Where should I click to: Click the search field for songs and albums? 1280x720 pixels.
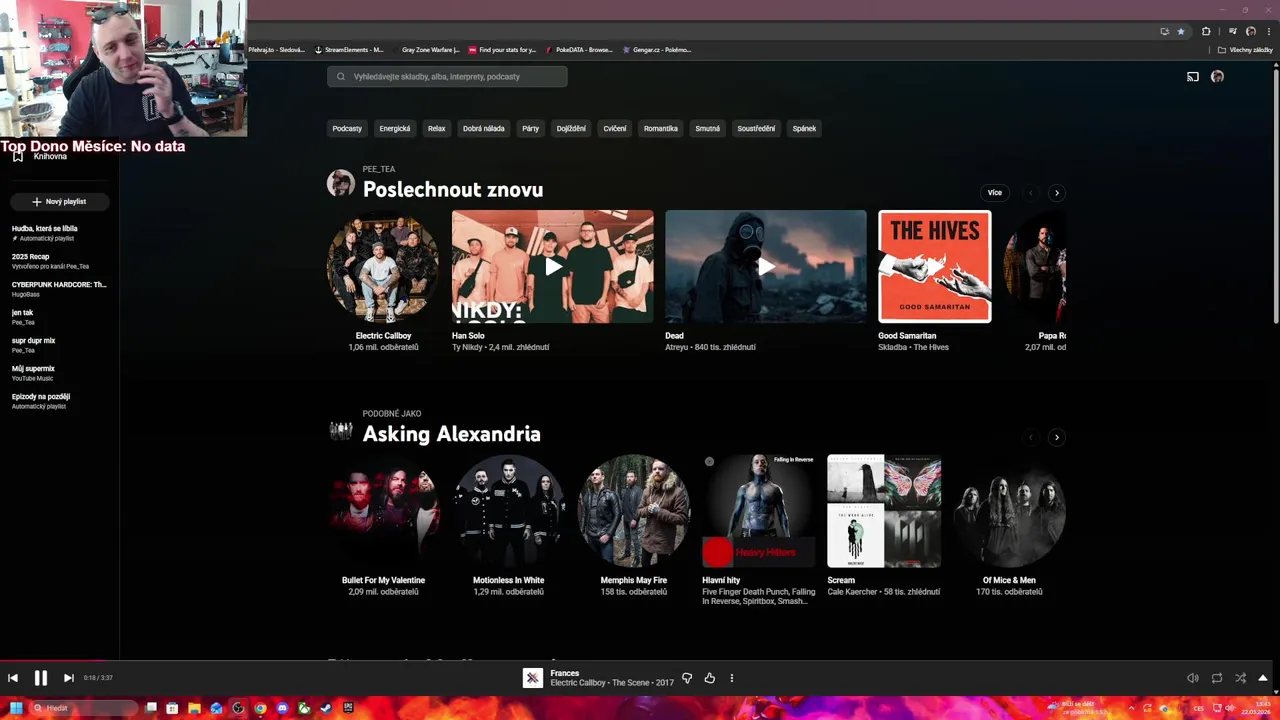tap(447, 76)
